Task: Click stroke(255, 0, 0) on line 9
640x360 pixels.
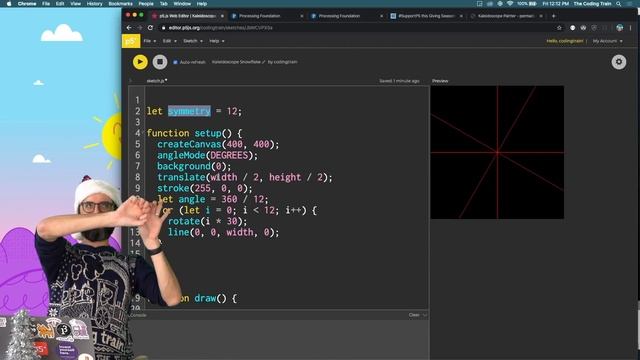Action: (x=205, y=188)
